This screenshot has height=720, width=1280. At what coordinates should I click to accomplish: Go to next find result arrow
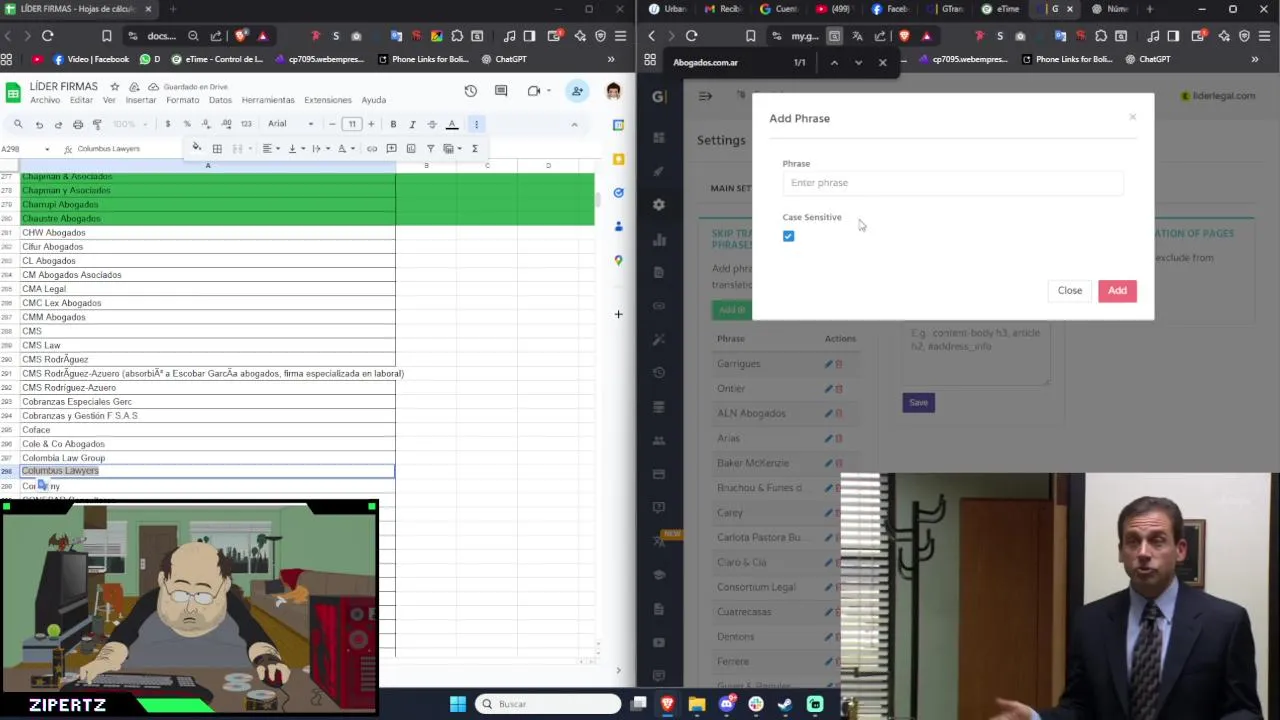pyautogui.click(x=858, y=62)
